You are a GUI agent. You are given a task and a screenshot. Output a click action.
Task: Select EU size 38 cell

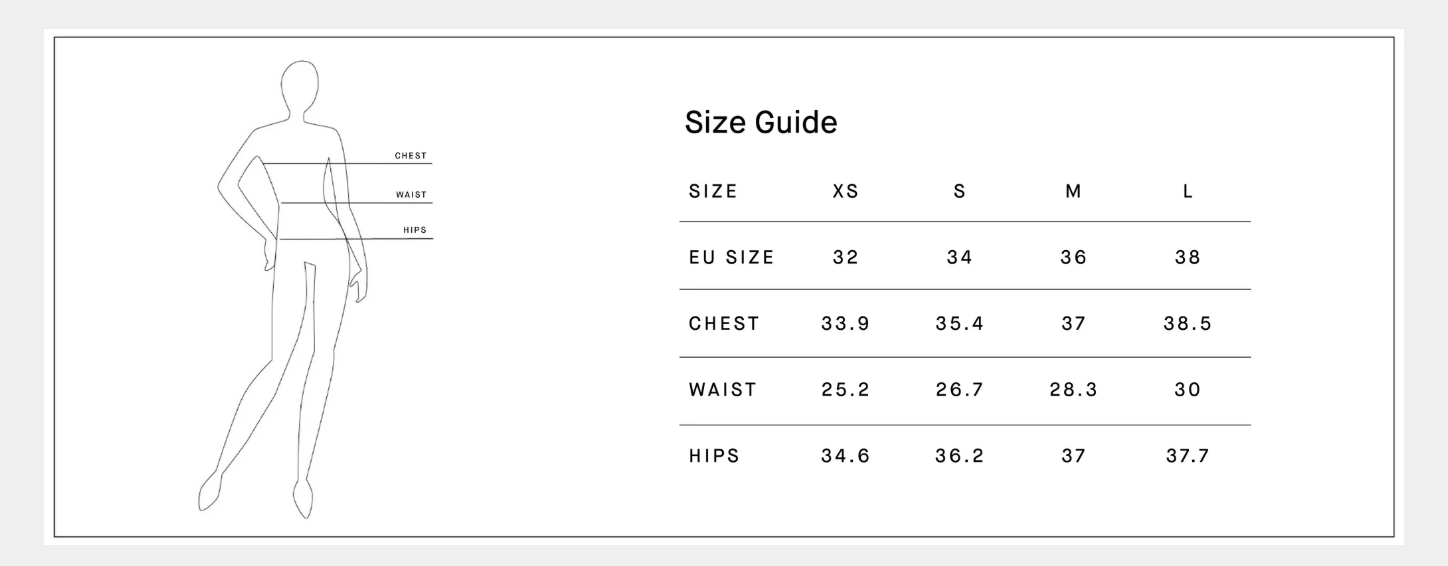click(1188, 257)
